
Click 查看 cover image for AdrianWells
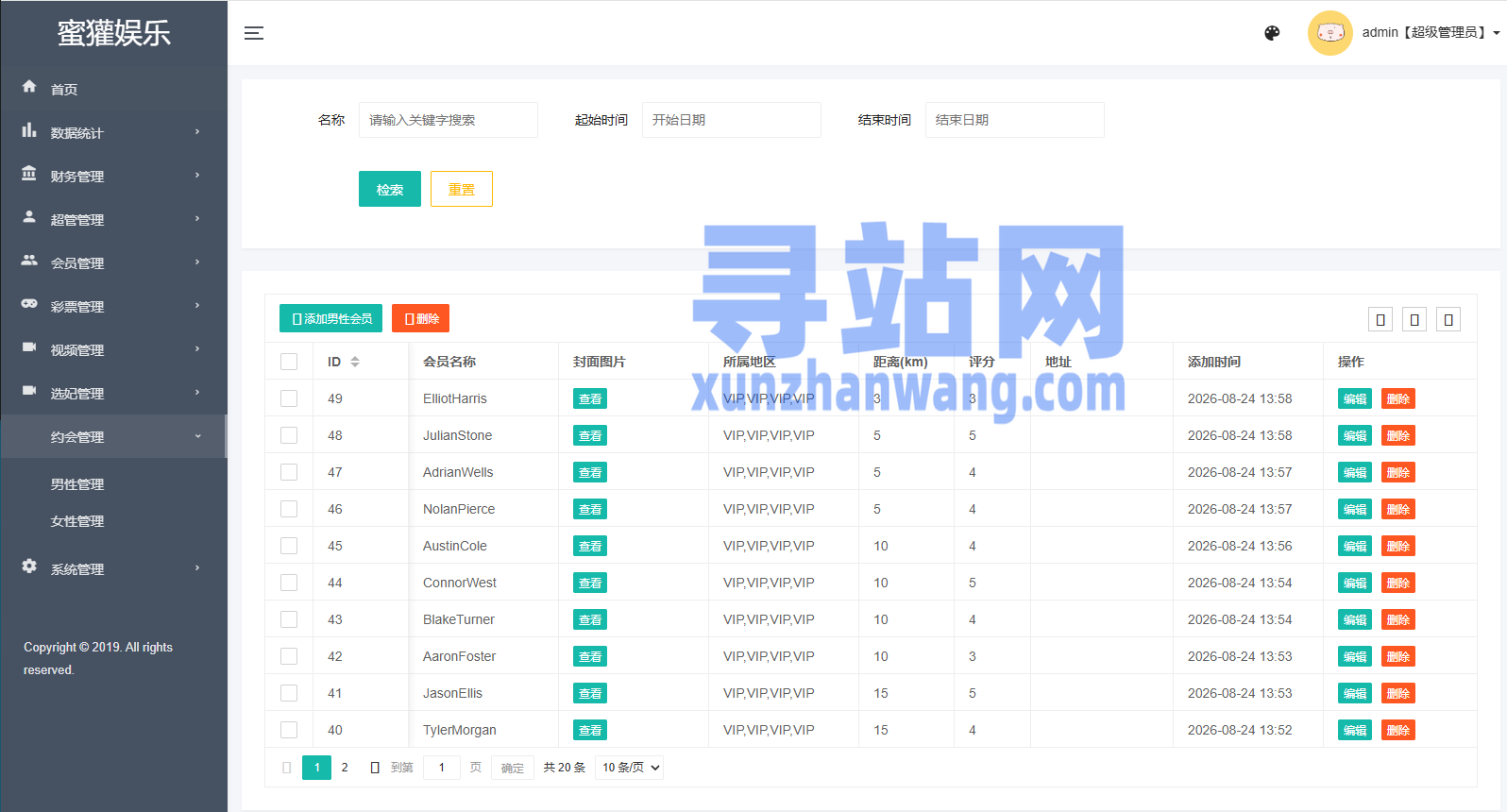[590, 472]
